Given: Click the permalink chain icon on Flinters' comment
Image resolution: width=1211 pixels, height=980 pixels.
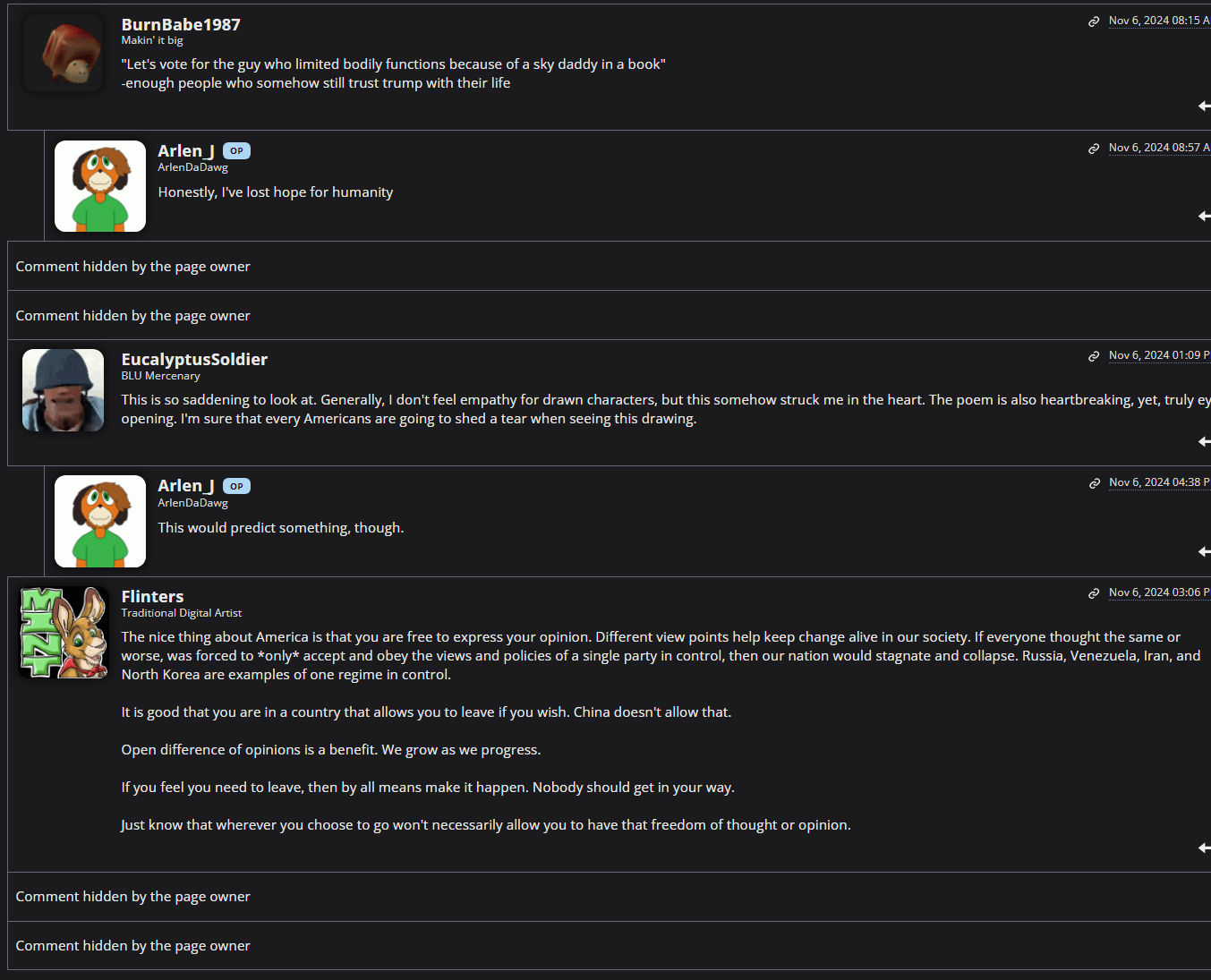Looking at the screenshot, I should [x=1094, y=593].
